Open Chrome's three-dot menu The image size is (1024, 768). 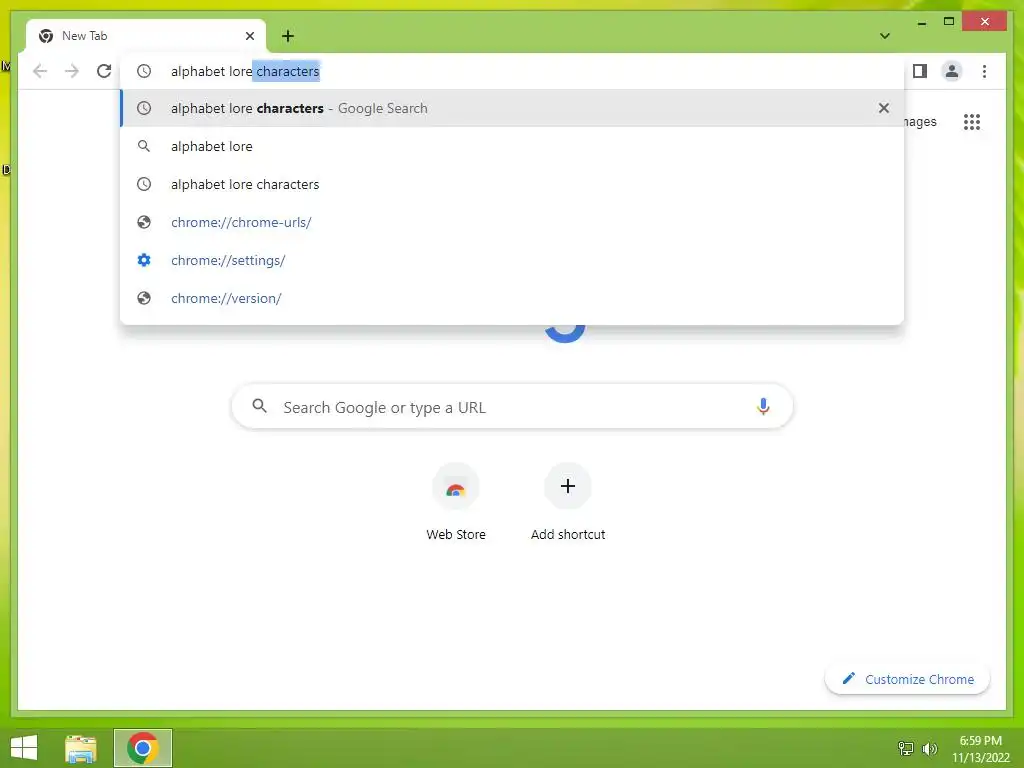tap(984, 71)
